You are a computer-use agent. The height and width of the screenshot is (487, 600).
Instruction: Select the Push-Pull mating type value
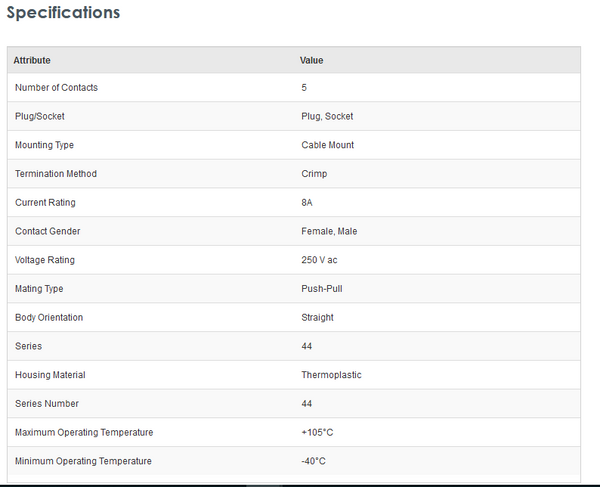[322, 289]
